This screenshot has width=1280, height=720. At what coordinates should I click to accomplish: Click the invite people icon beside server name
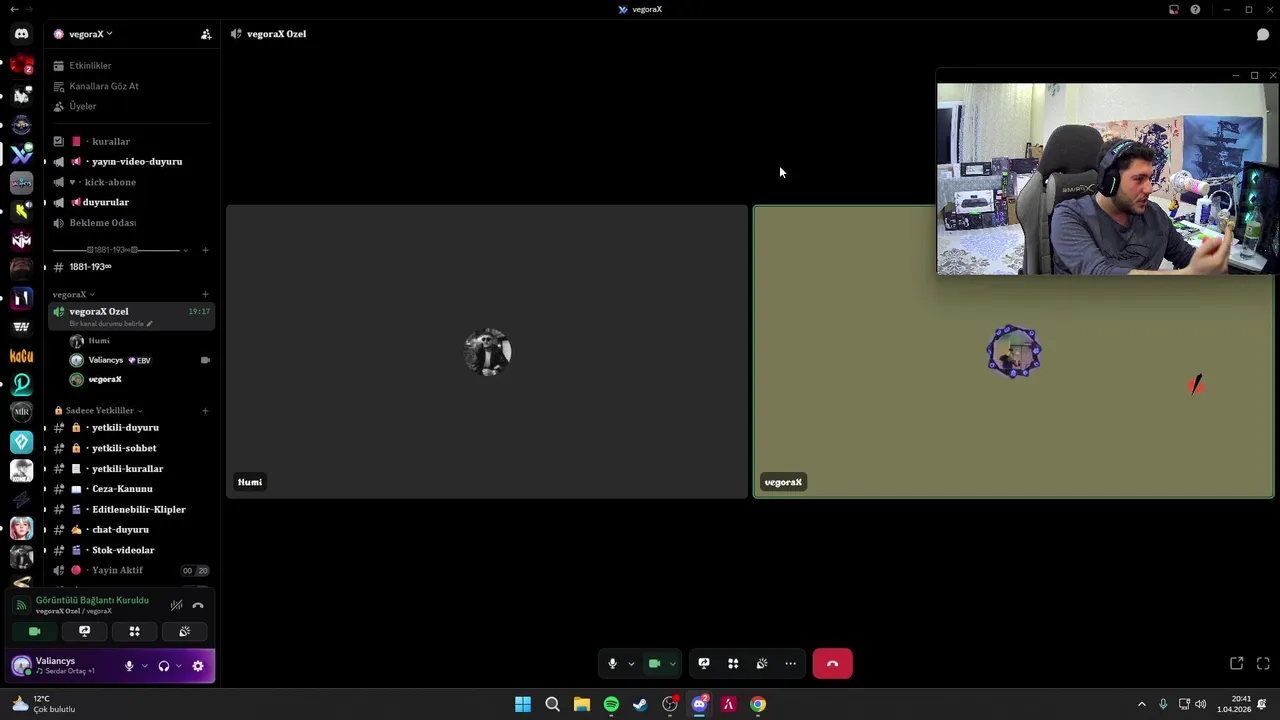point(206,34)
